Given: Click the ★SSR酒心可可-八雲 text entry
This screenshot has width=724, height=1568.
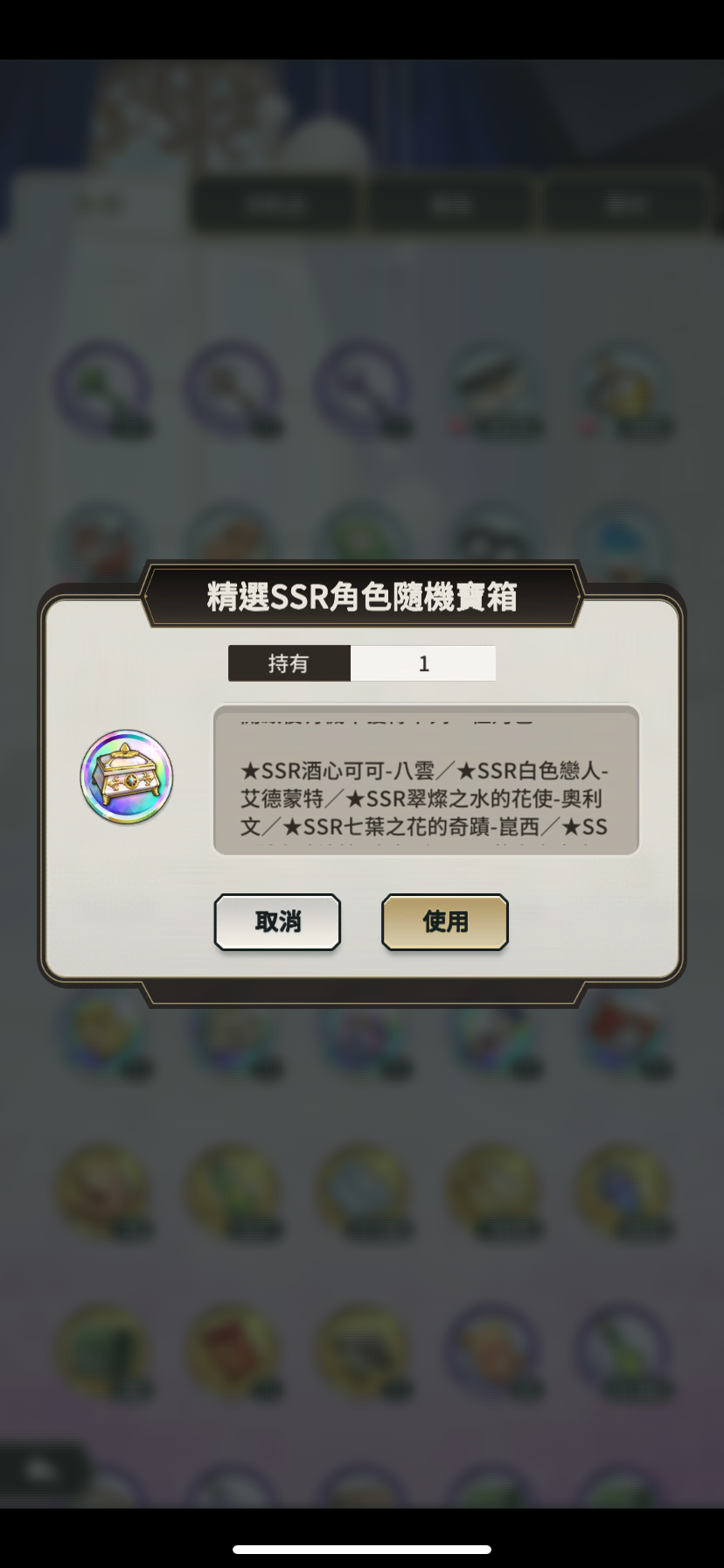Looking at the screenshot, I should [338, 771].
